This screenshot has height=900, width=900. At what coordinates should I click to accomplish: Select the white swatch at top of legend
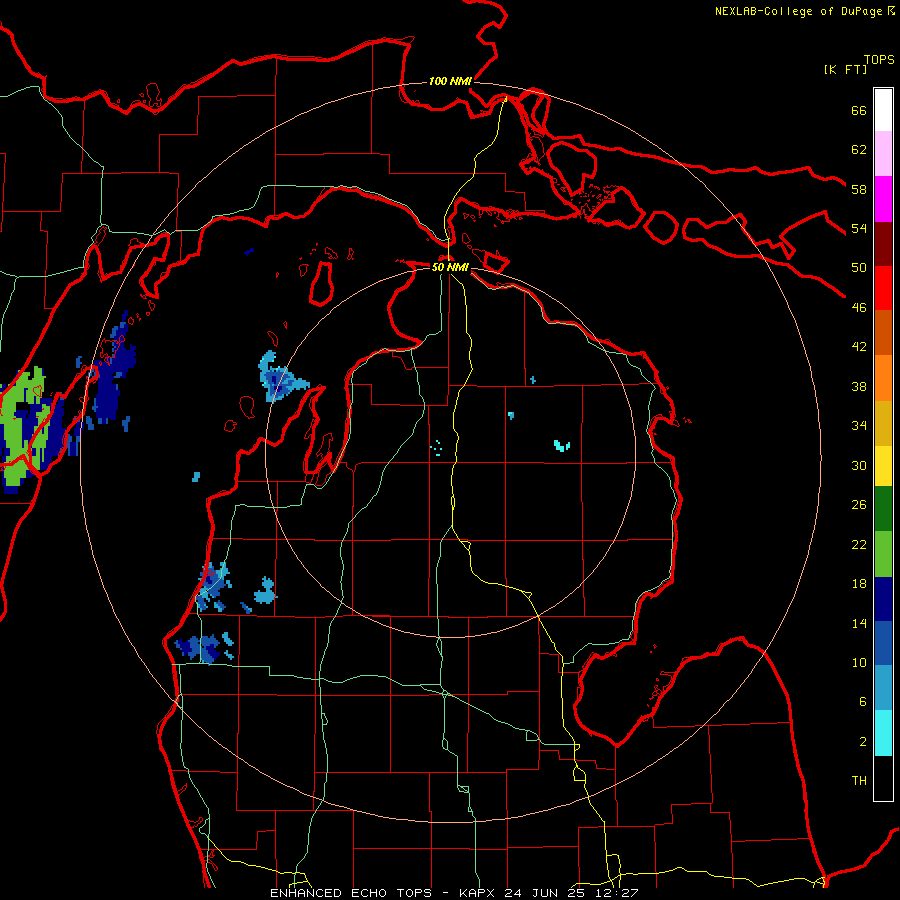click(883, 110)
